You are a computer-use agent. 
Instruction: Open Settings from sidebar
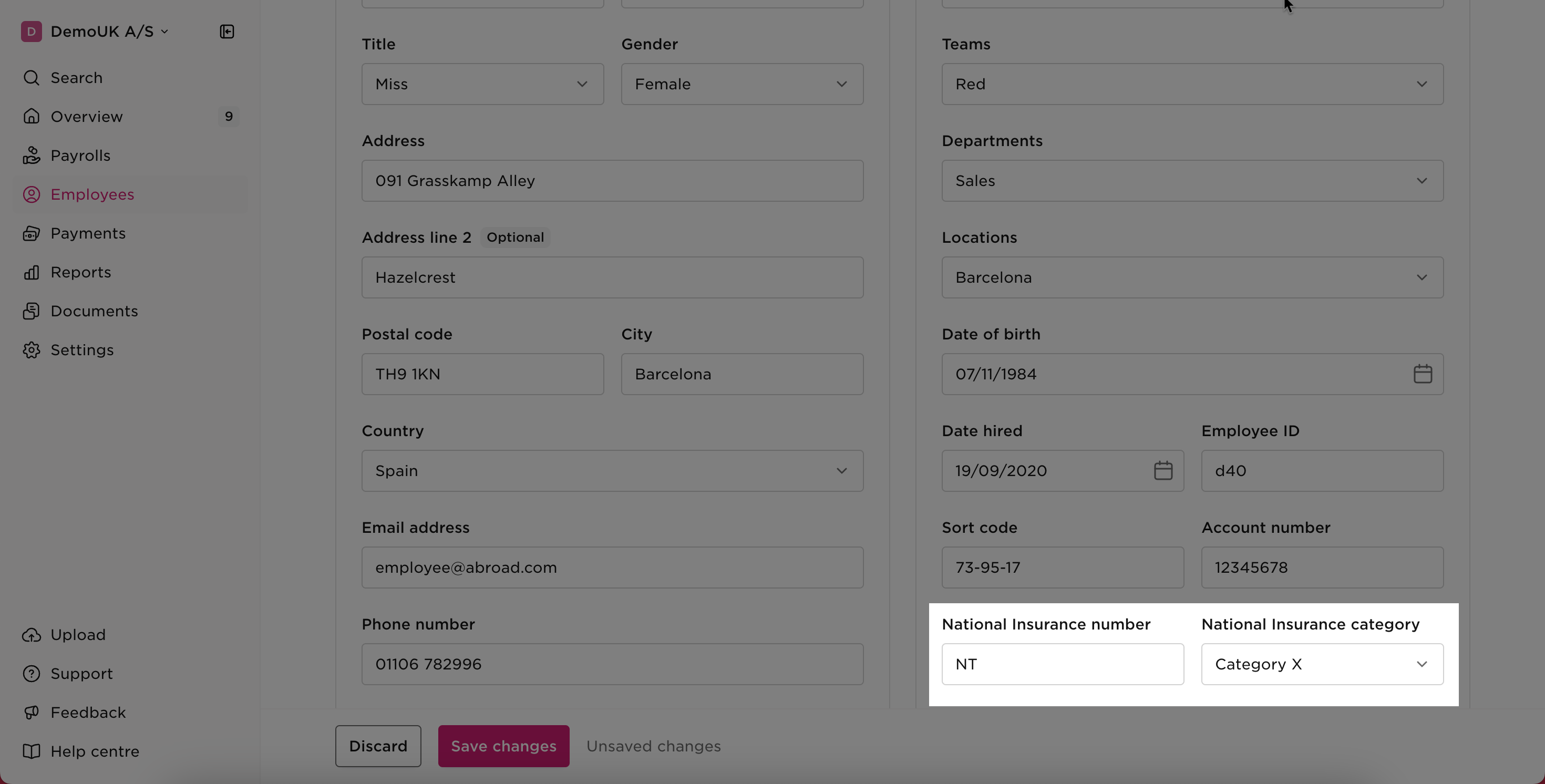pos(81,350)
